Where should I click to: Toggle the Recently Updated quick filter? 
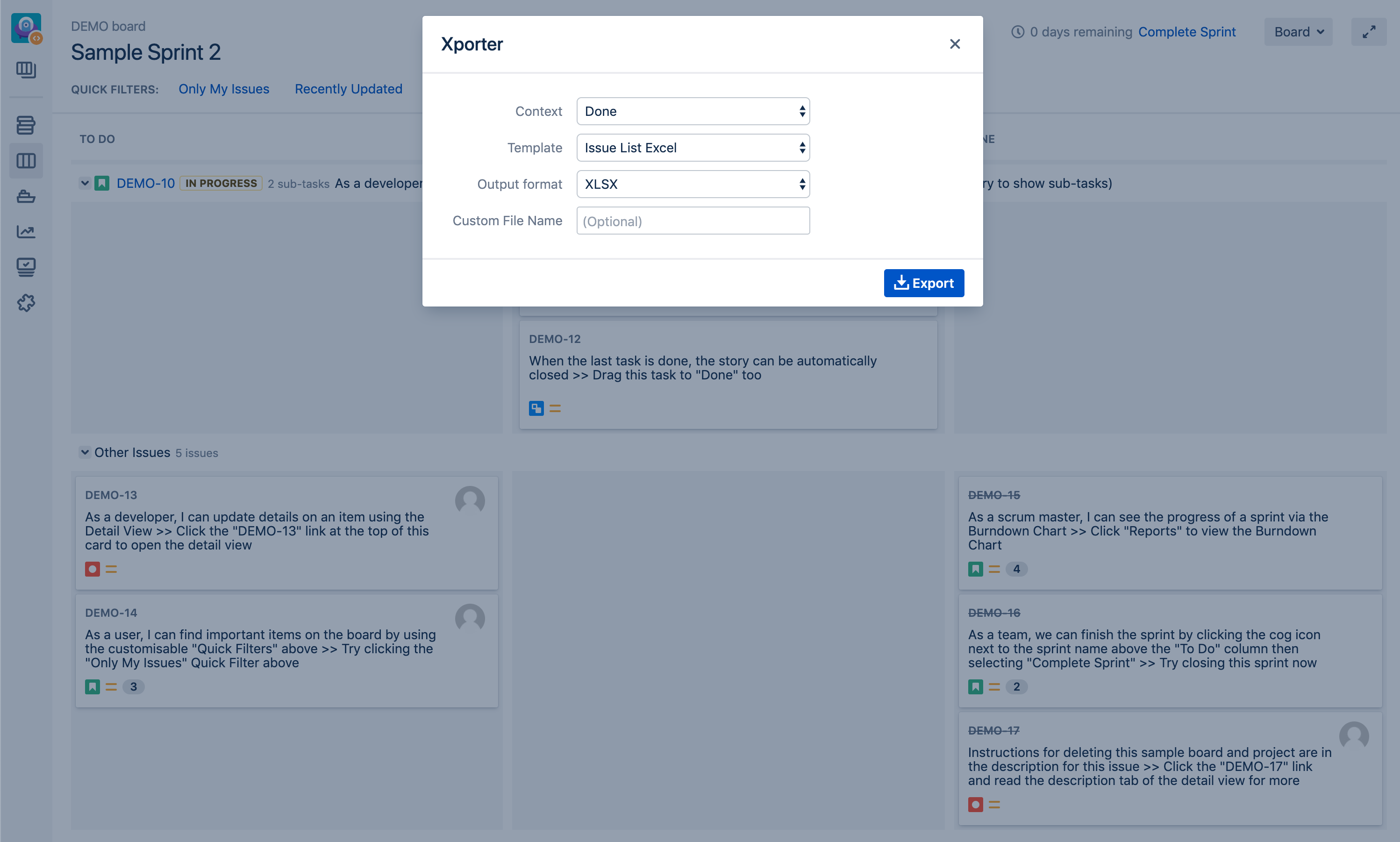coord(348,89)
